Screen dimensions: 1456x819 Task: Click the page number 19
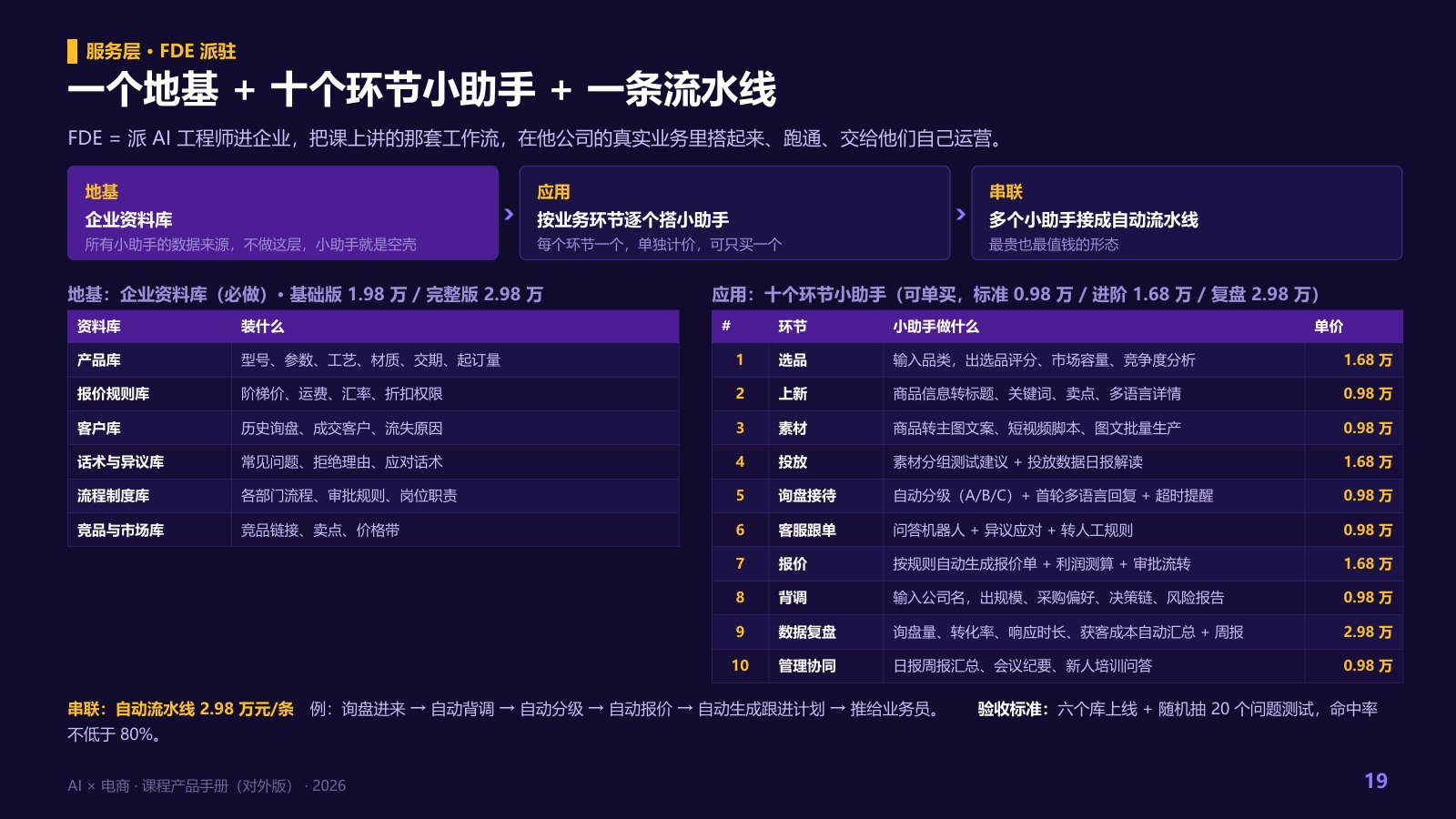(x=1376, y=781)
